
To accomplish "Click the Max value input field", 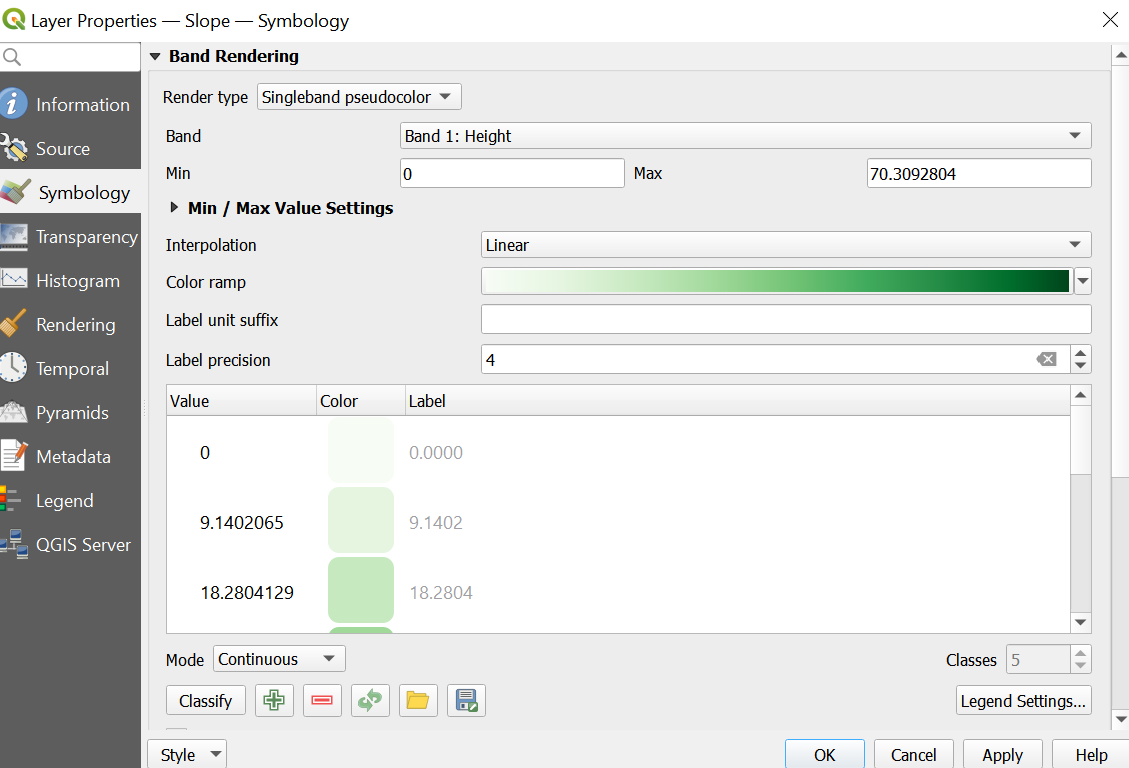I will pyautogui.click(x=979, y=173).
